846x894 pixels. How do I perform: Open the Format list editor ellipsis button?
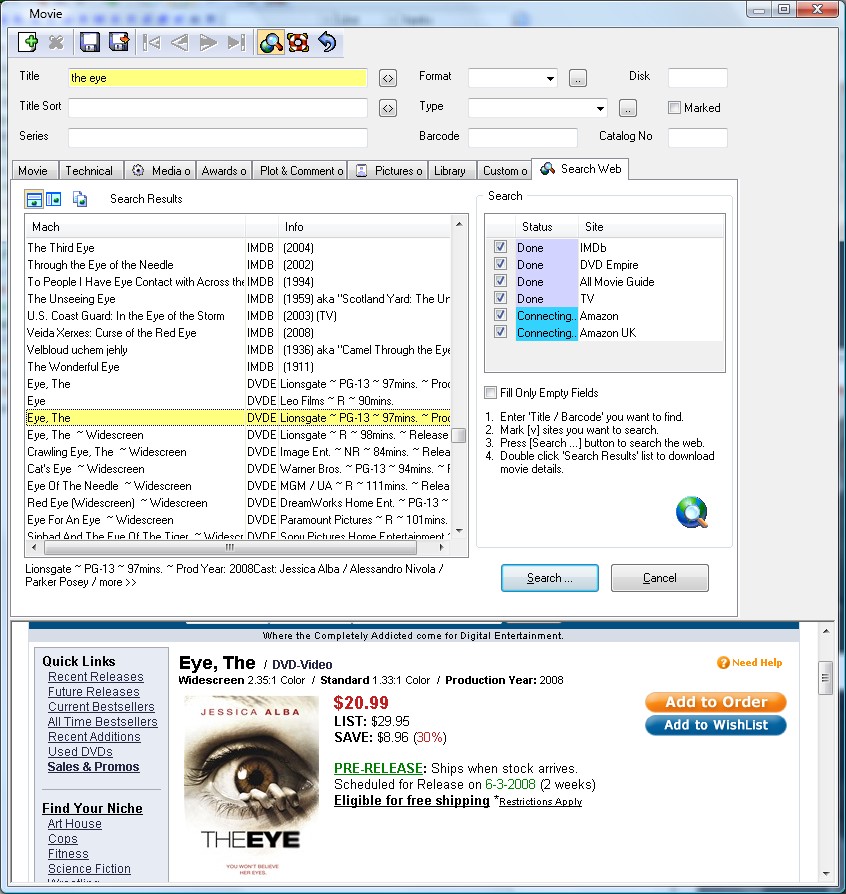pos(577,78)
